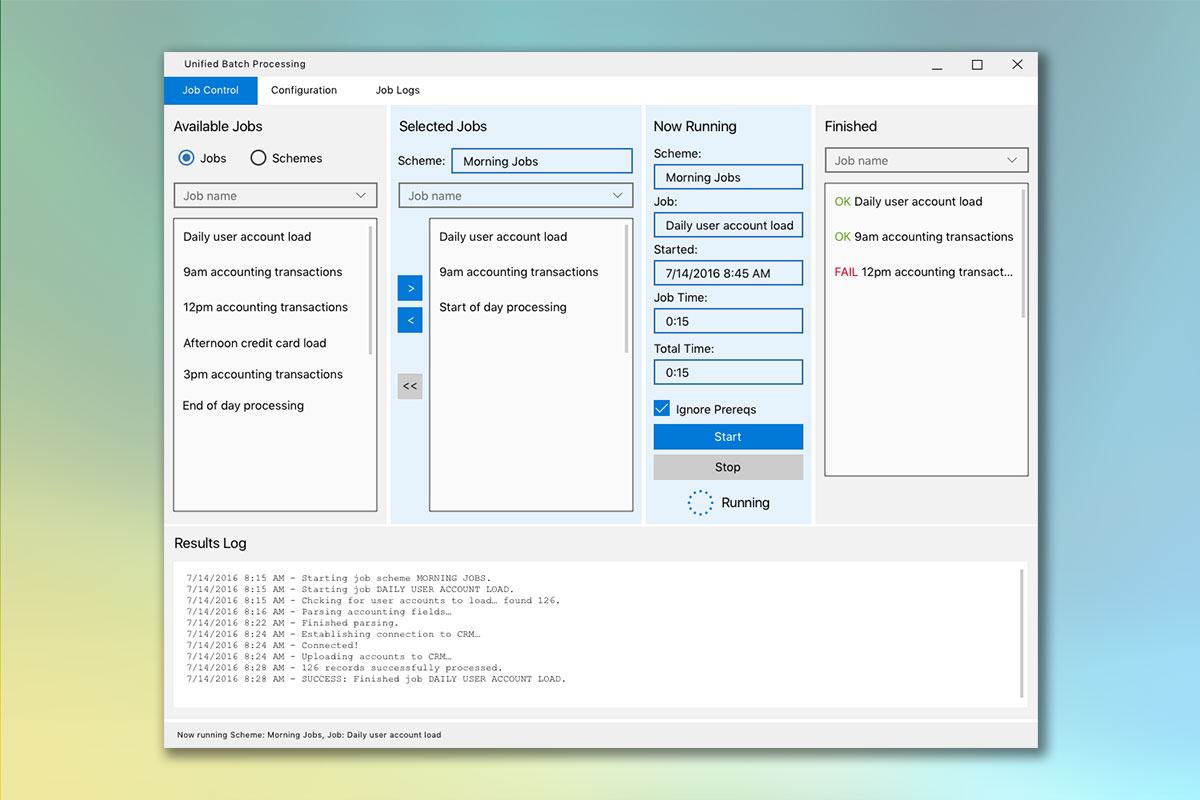Open Finished 'Job name' dropdown

point(926,160)
